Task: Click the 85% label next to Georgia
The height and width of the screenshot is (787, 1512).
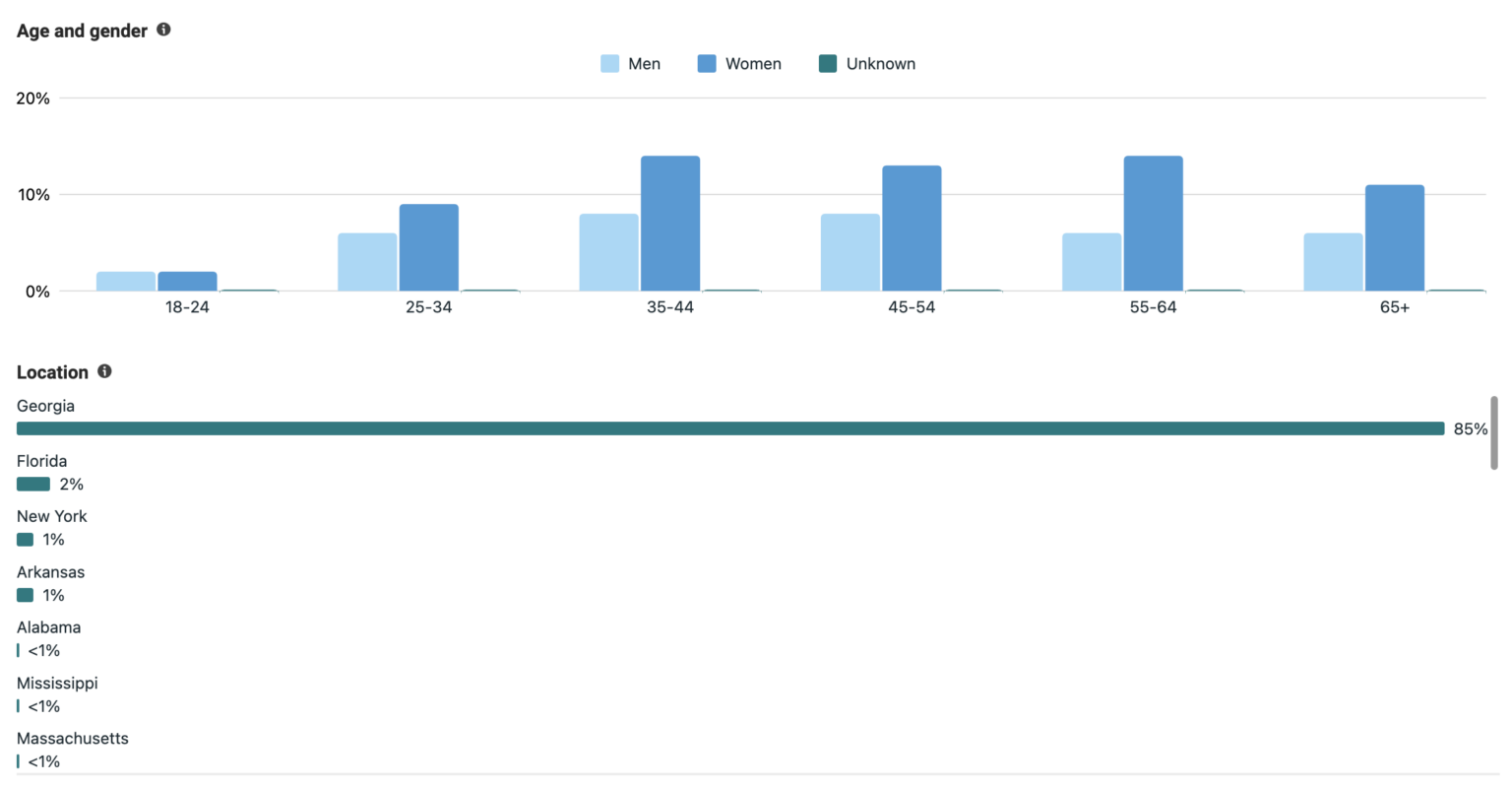Action: pyautogui.click(x=1470, y=428)
